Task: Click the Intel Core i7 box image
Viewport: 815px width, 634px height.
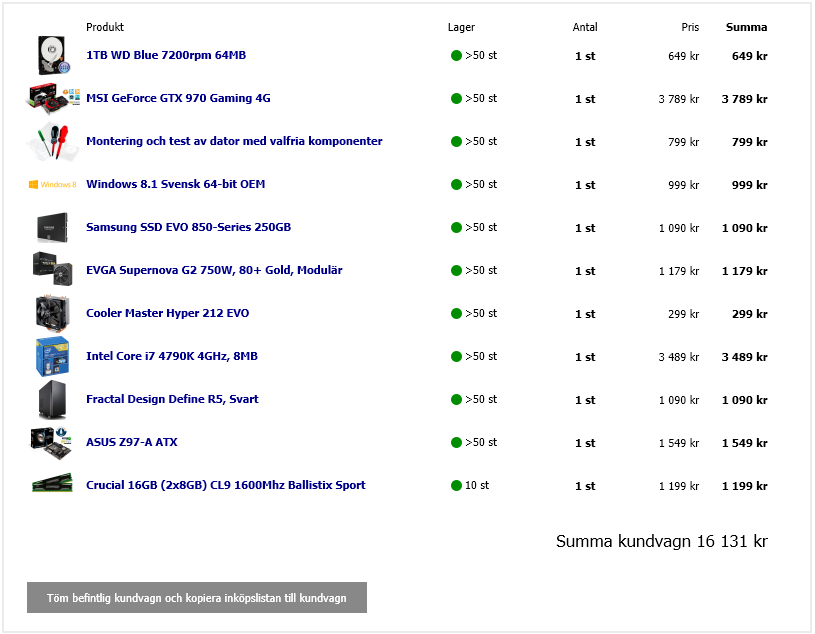Action: pyautogui.click(x=52, y=356)
